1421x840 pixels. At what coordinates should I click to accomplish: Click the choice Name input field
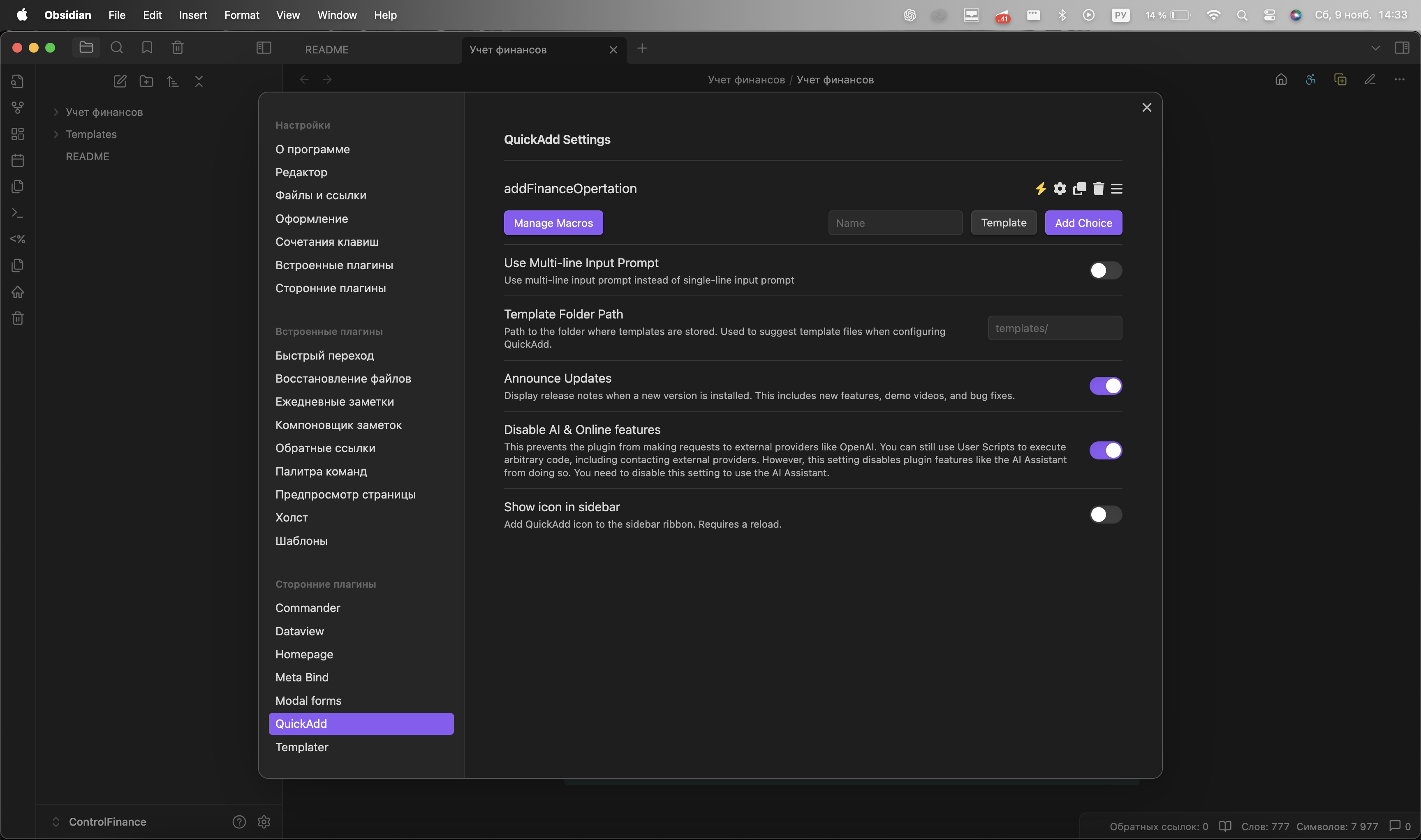(895, 223)
